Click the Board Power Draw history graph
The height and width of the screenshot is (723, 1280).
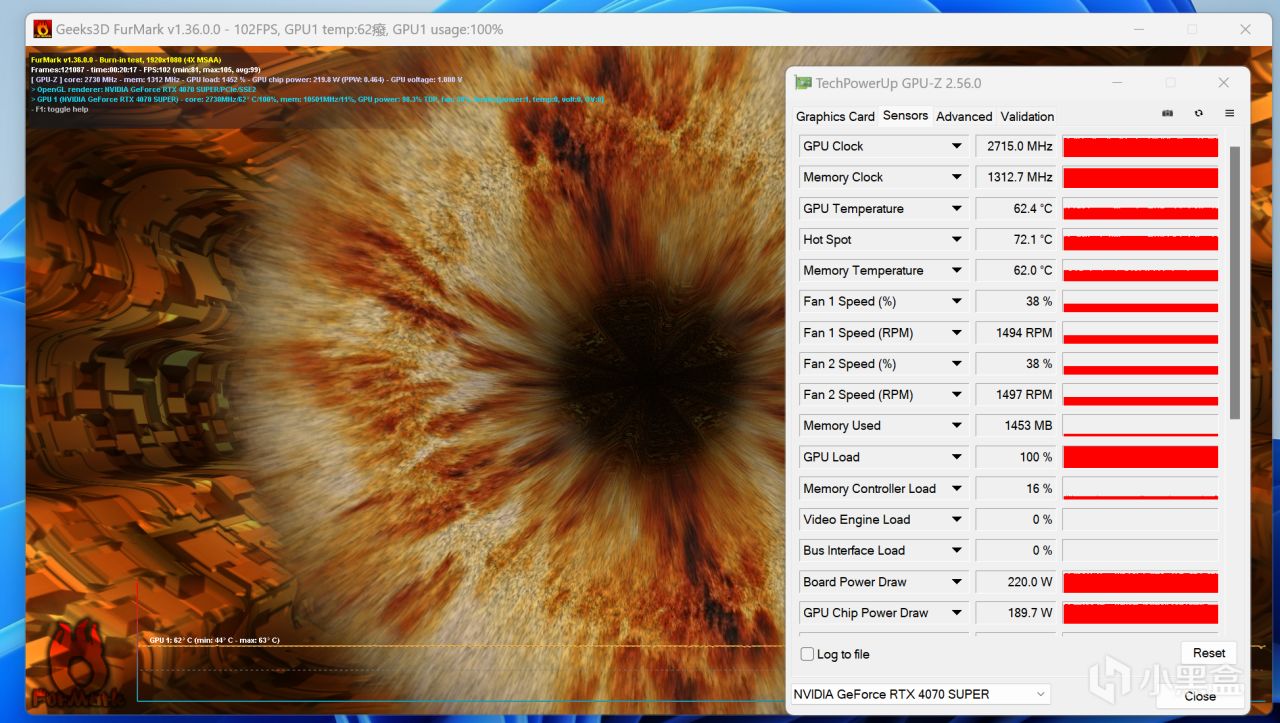1140,581
